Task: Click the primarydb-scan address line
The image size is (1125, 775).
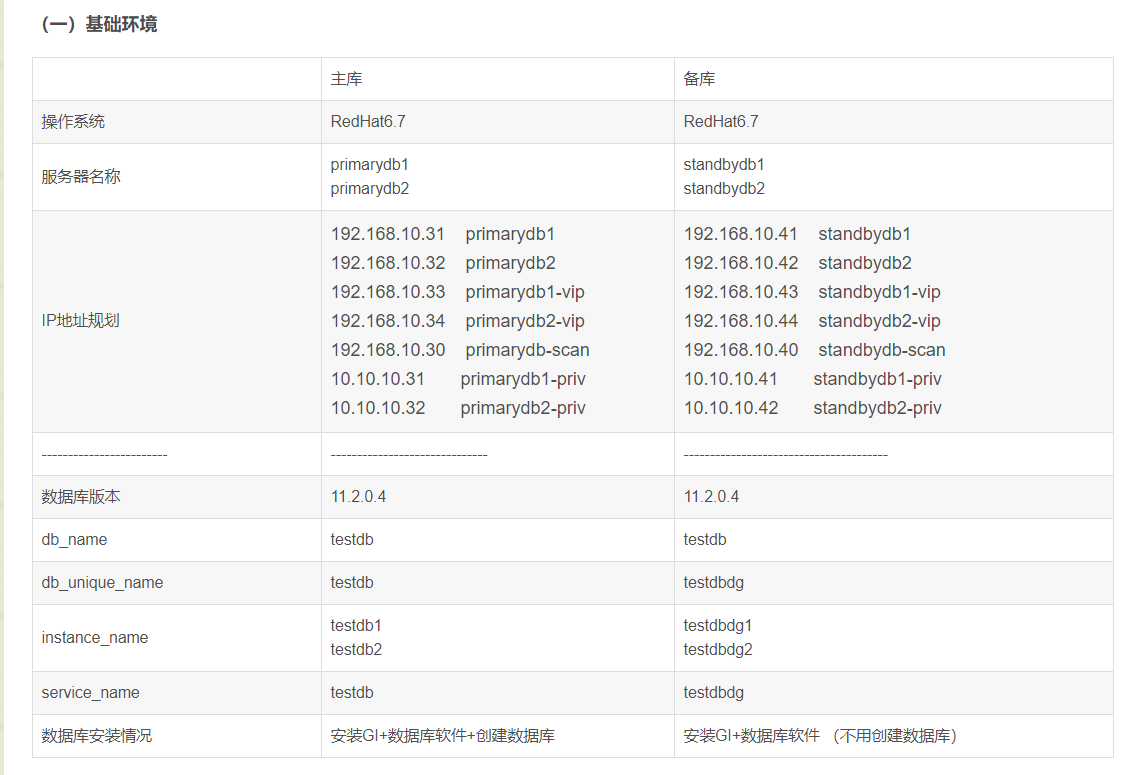Action: [x=461, y=350]
